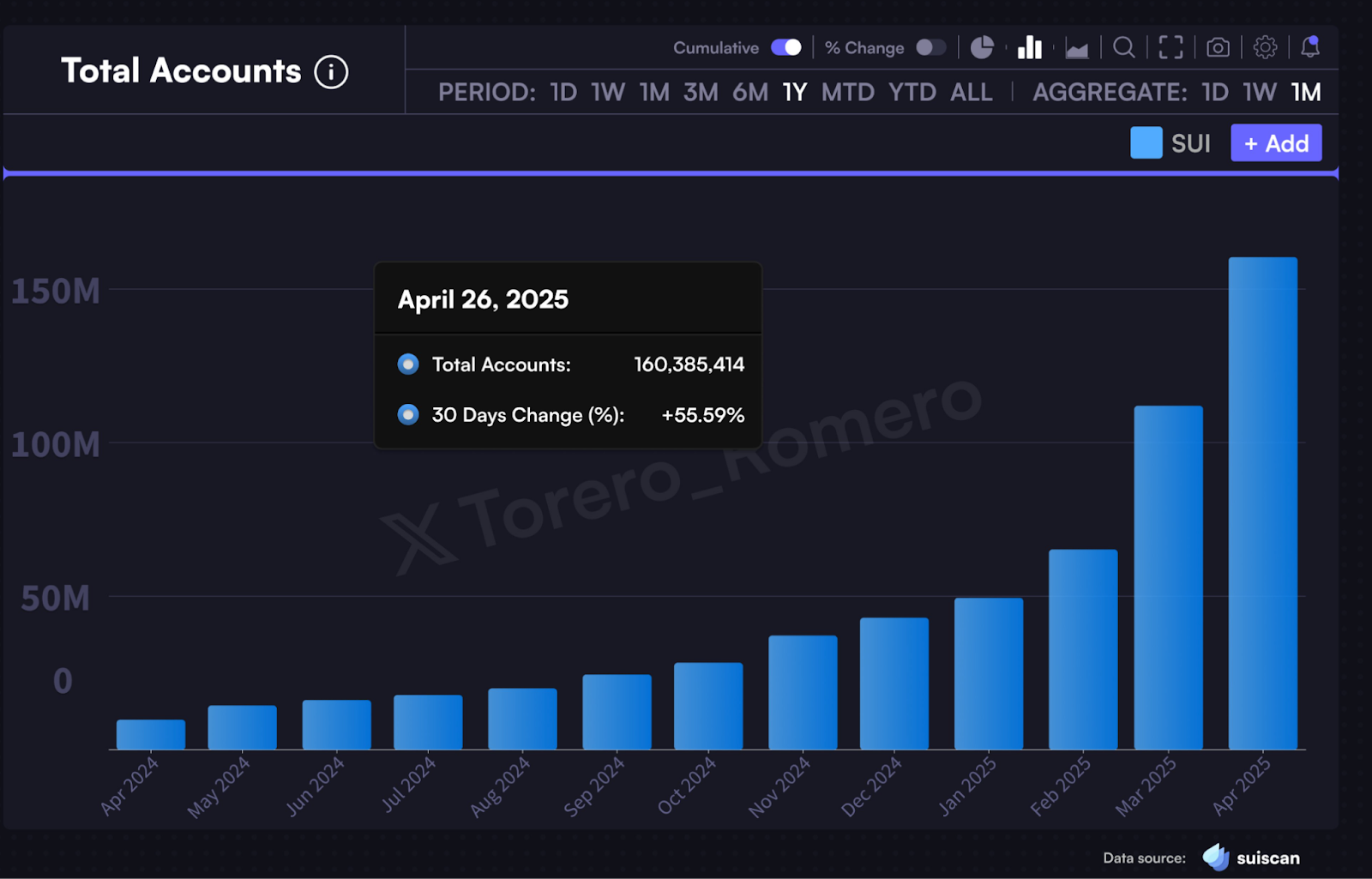Set aggregate to 1W

click(1260, 93)
